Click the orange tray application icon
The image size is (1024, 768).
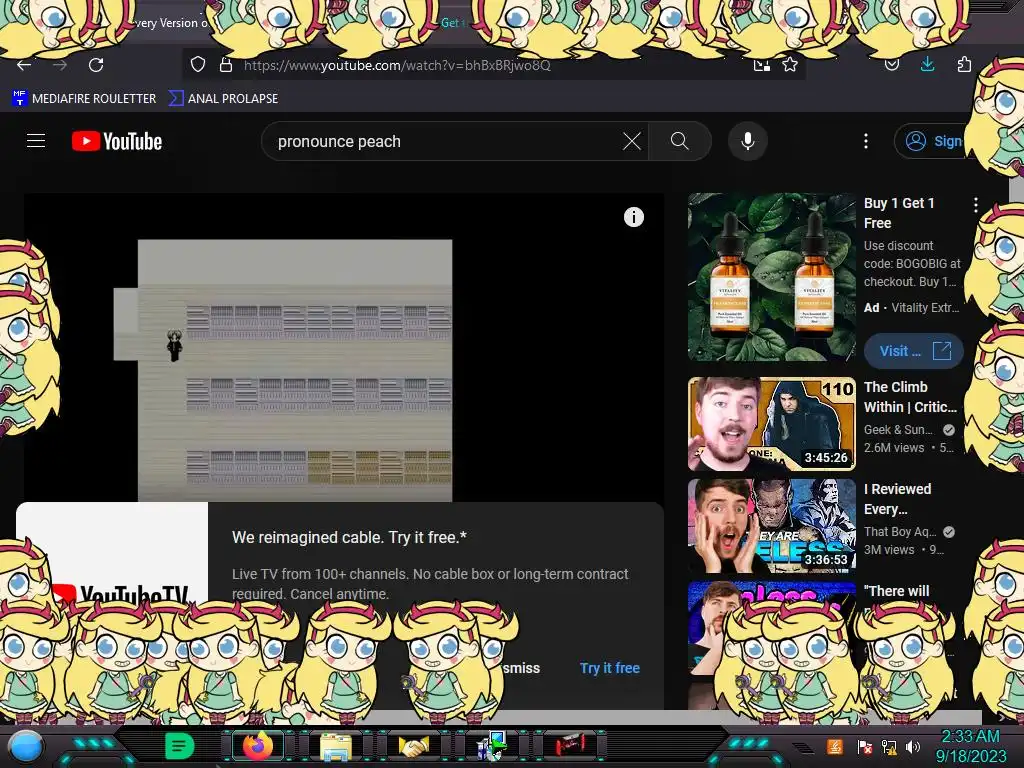click(x=834, y=746)
